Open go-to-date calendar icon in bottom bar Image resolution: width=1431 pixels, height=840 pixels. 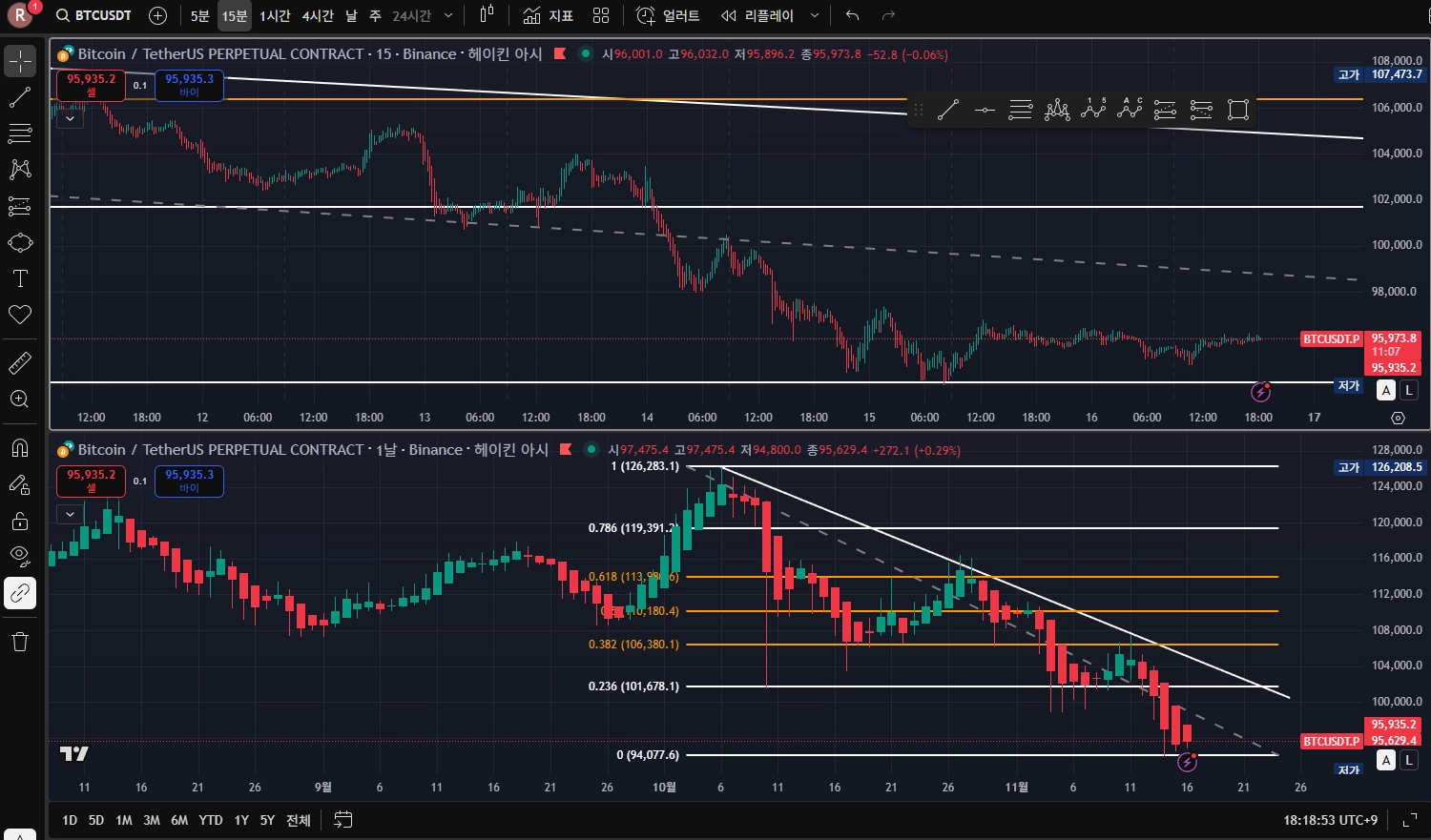(x=343, y=820)
